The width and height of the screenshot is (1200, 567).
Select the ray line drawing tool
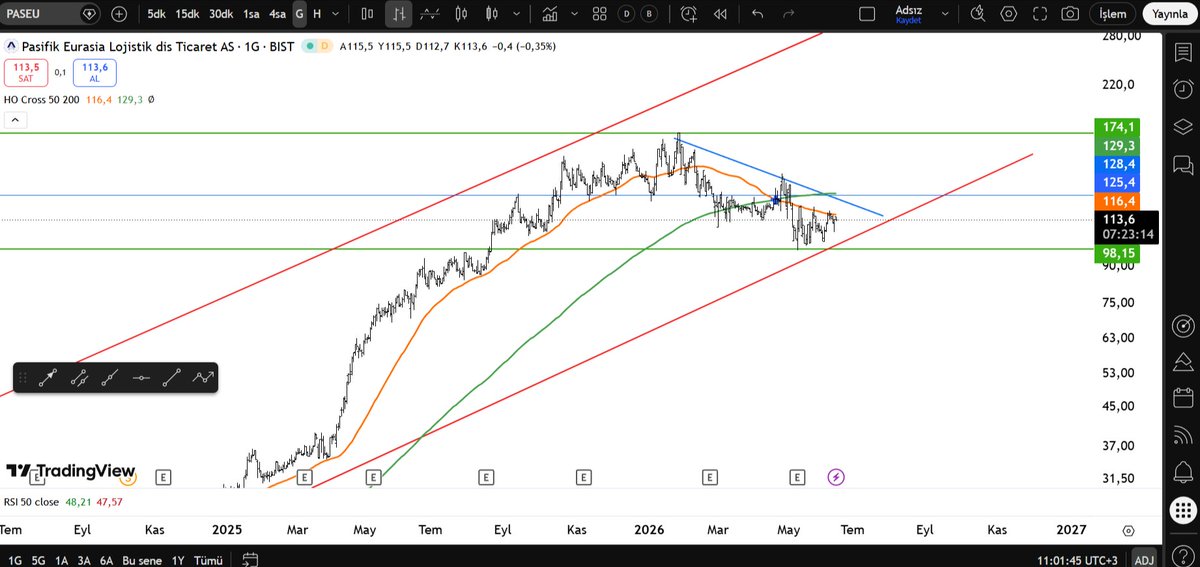click(110, 378)
